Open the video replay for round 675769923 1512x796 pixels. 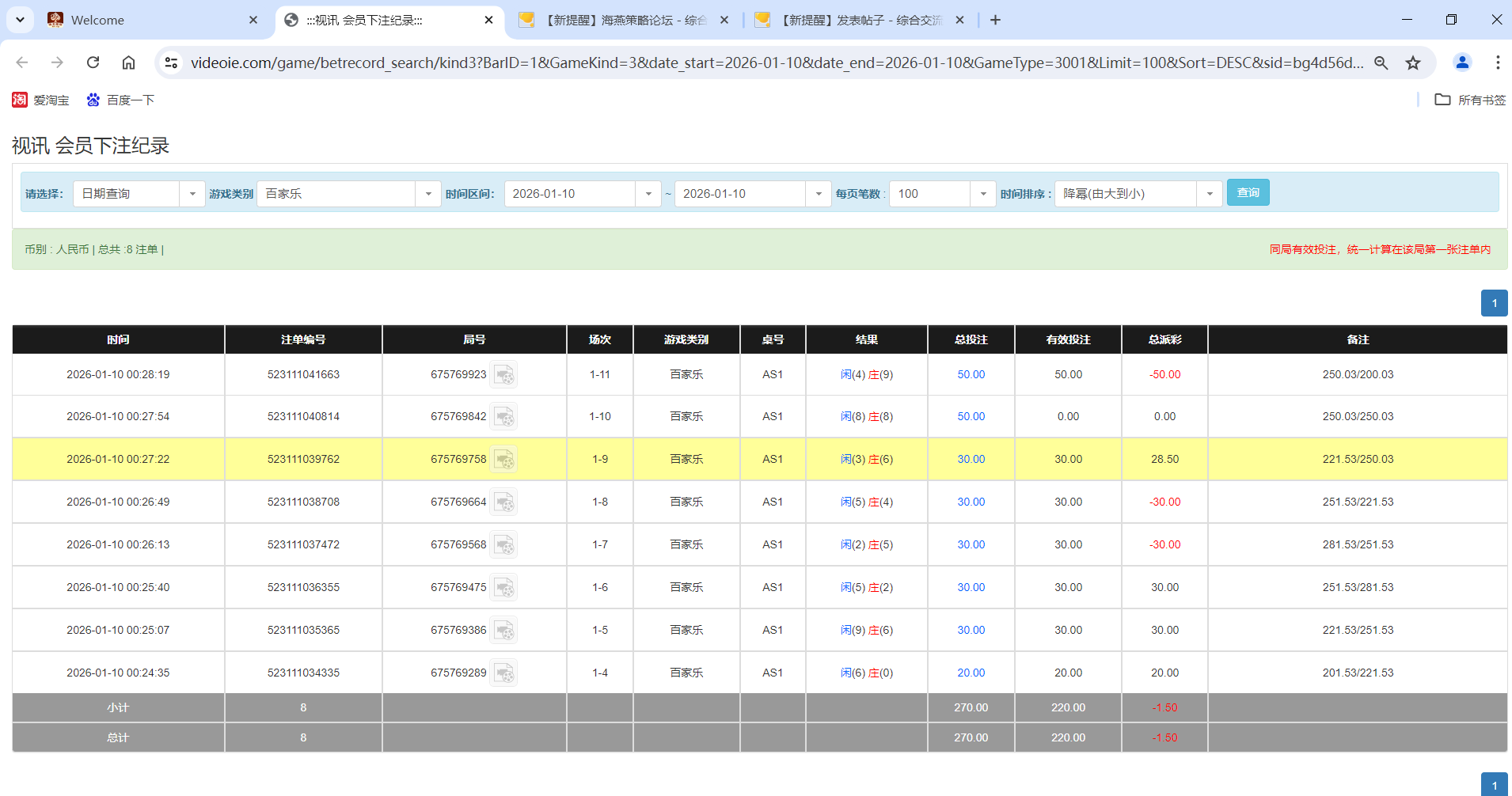[504, 374]
